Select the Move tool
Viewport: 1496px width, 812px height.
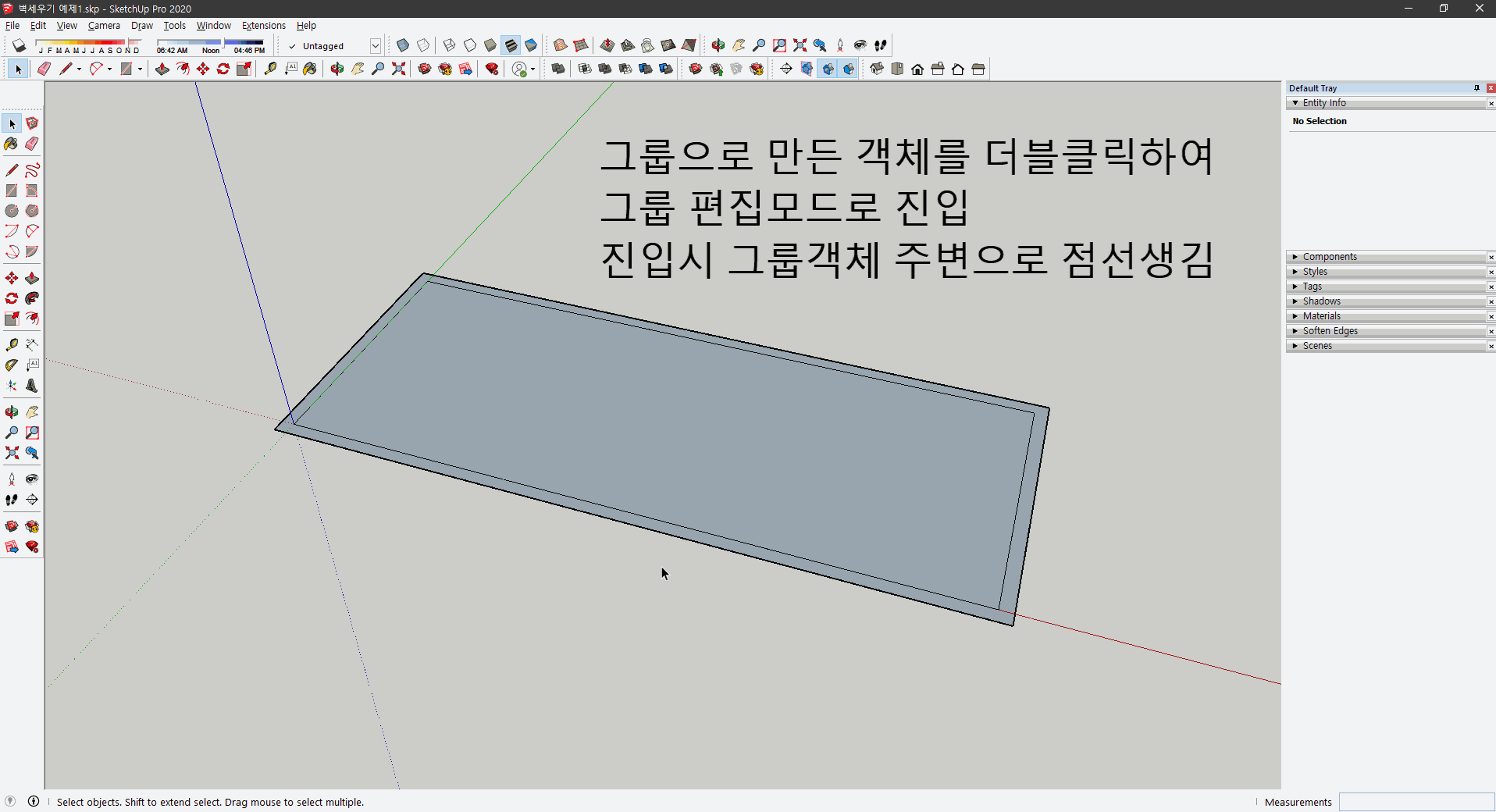coord(11,278)
